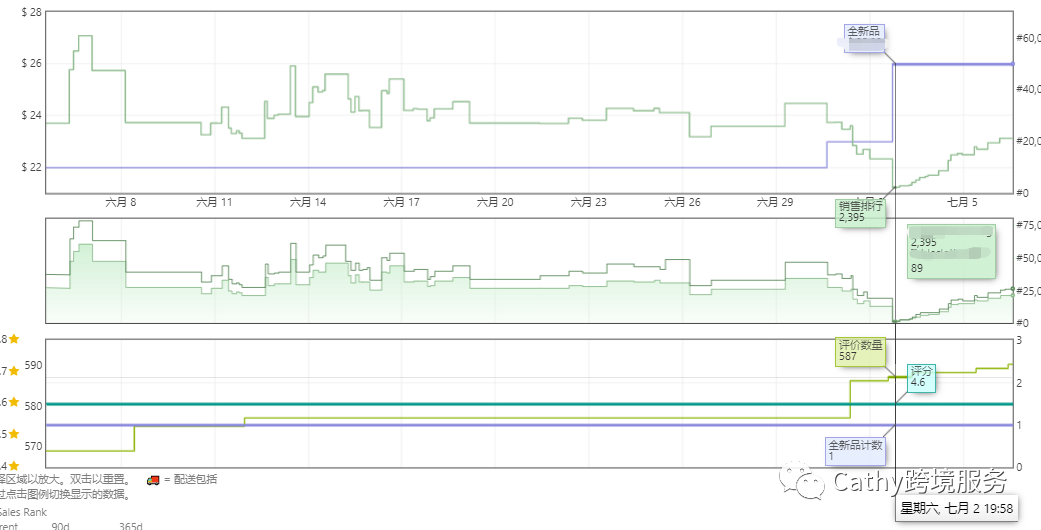Click the 全新品计数 1 tooltip

point(855,451)
